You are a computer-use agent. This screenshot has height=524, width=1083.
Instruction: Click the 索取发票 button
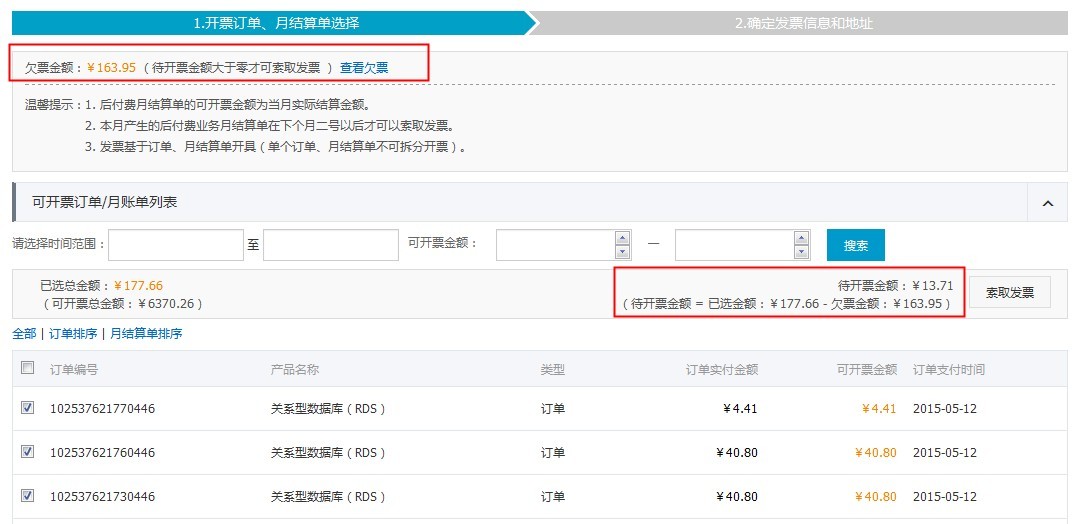[x=1009, y=293]
